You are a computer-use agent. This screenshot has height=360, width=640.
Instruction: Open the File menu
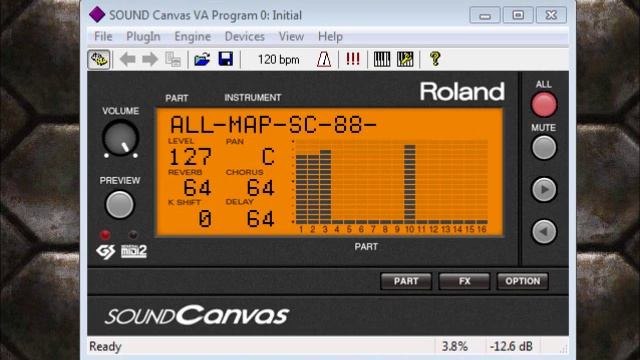[x=103, y=36]
